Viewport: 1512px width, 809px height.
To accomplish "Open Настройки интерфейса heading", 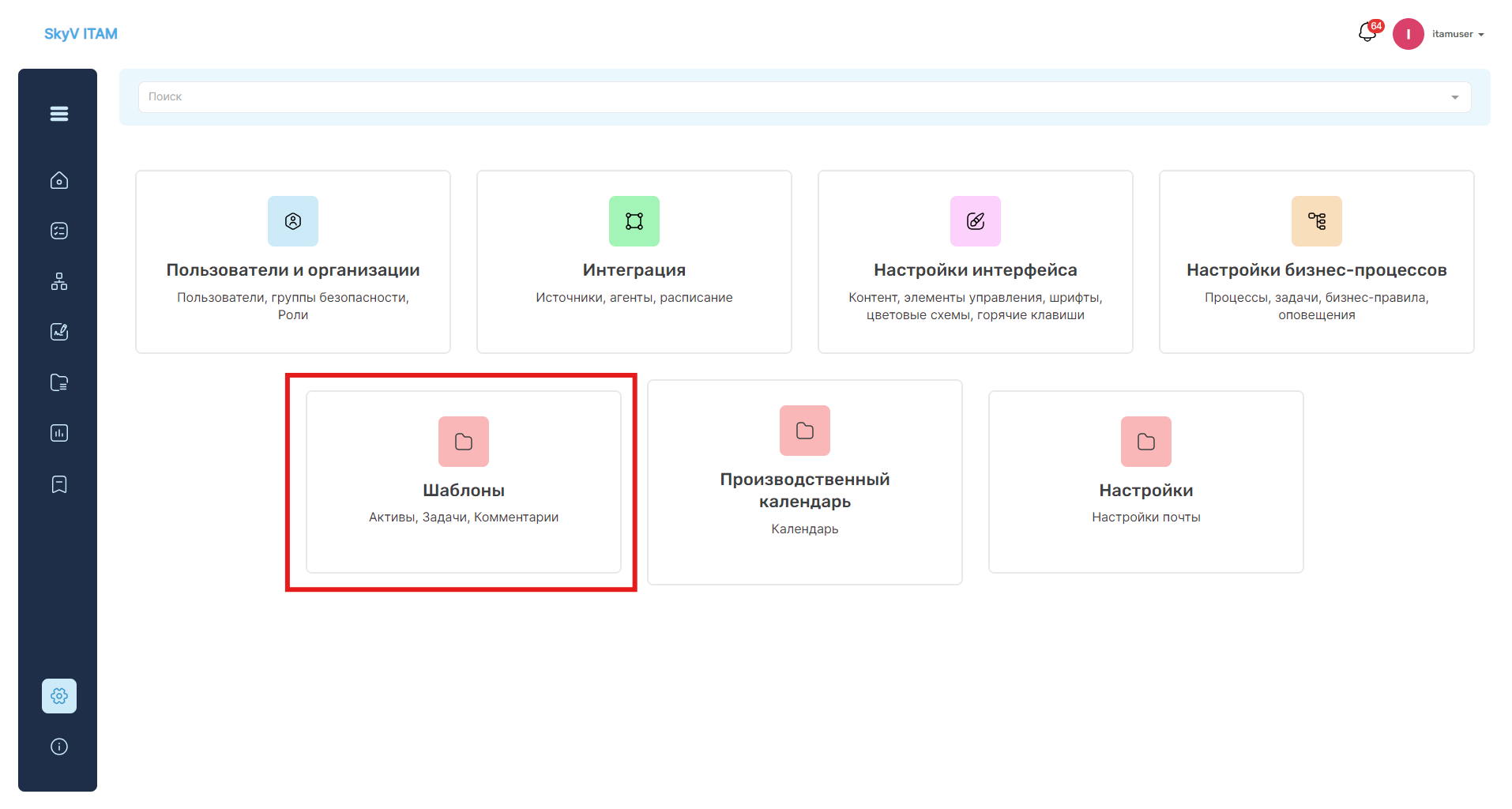I will click(976, 270).
